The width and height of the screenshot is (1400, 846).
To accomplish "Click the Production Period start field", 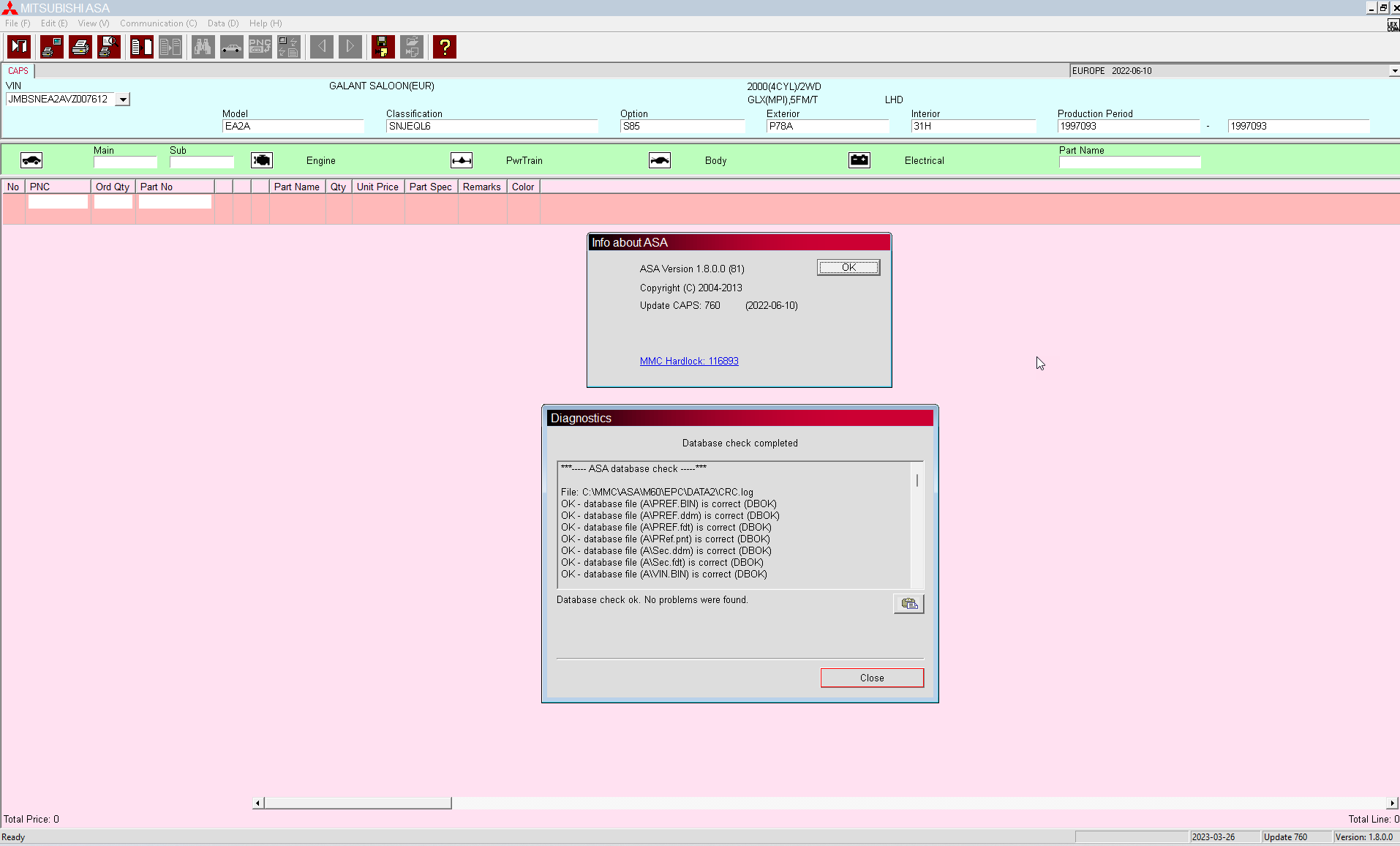I will 1129,126.
